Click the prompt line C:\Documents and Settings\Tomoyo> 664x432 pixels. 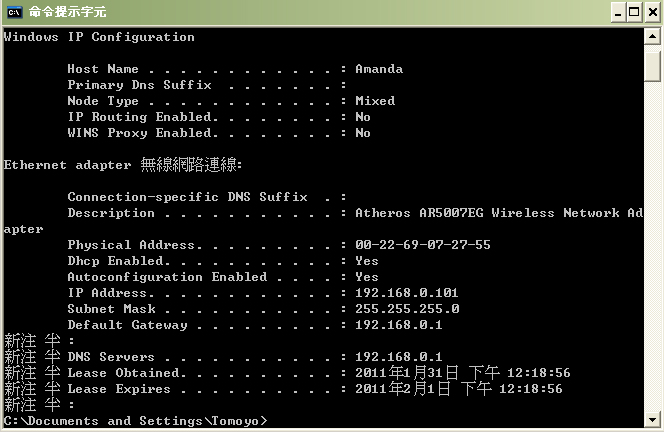click(x=135, y=421)
